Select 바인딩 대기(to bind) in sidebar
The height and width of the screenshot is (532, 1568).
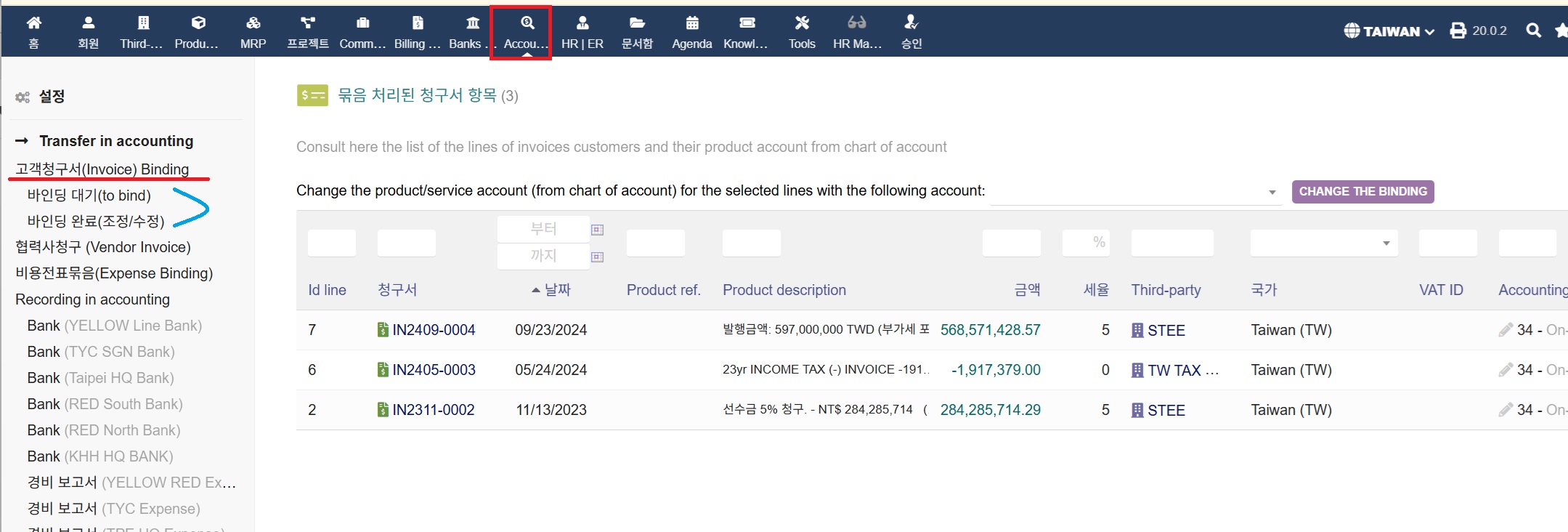(x=89, y=196)
